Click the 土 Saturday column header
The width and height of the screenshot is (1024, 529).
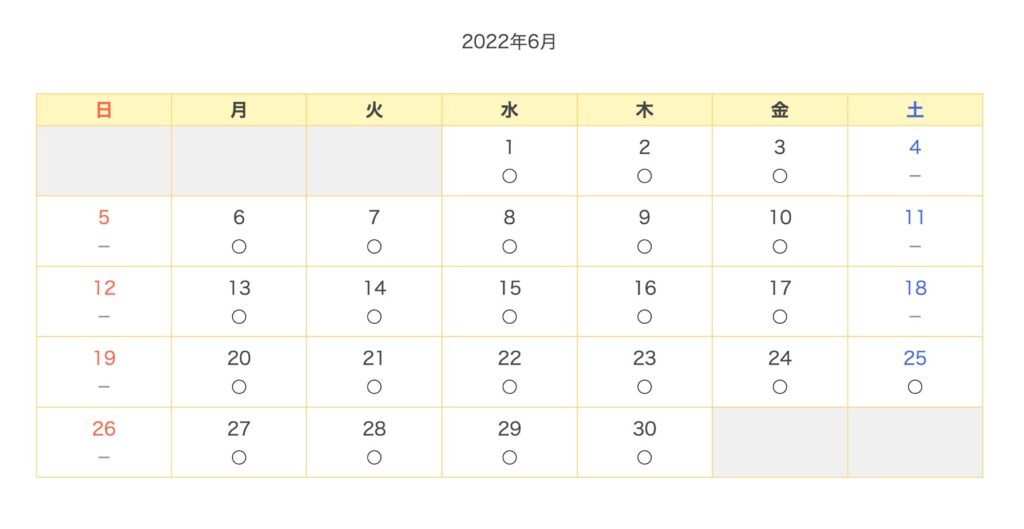(915, 110)
